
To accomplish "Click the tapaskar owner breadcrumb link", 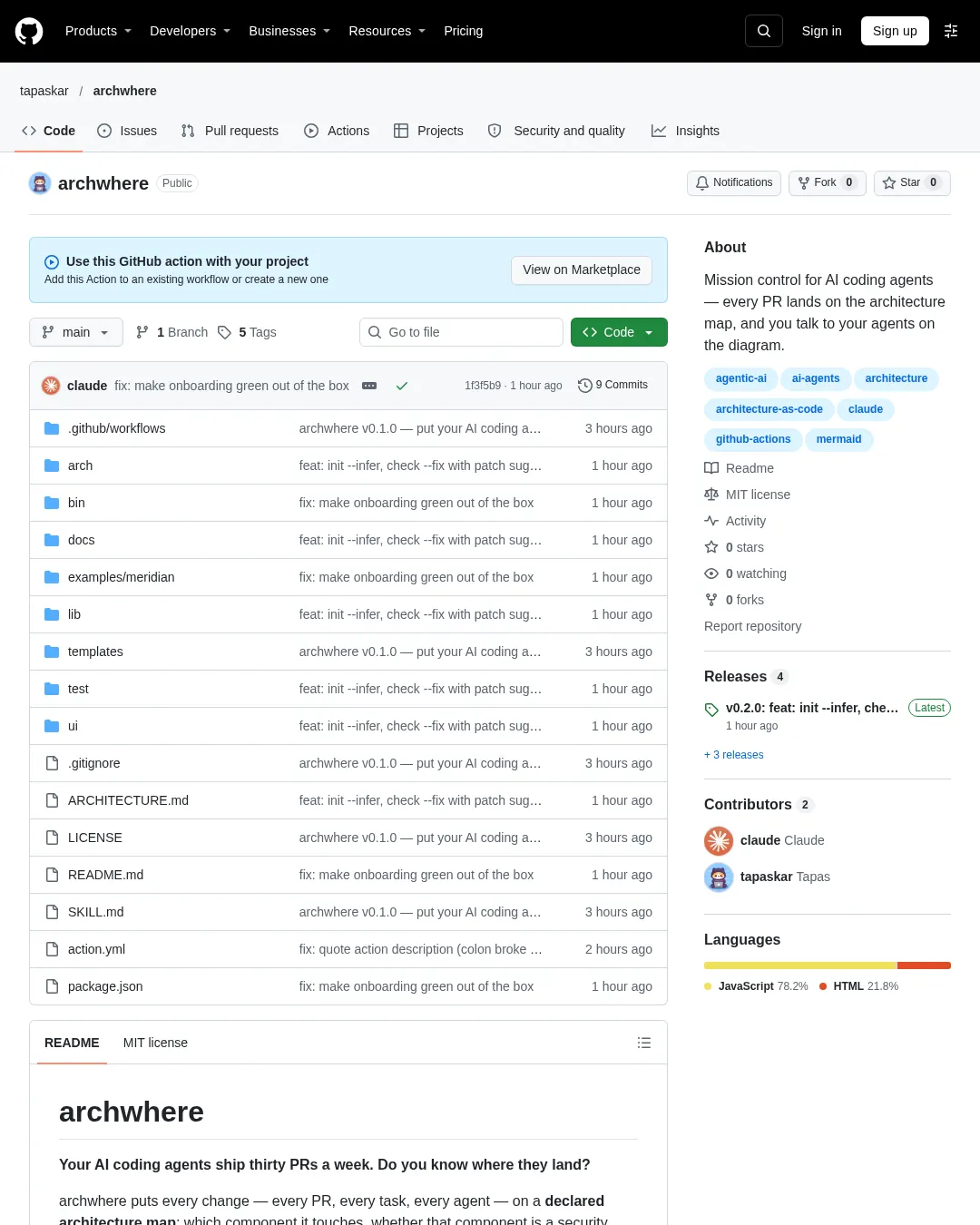I will (44, 91).
